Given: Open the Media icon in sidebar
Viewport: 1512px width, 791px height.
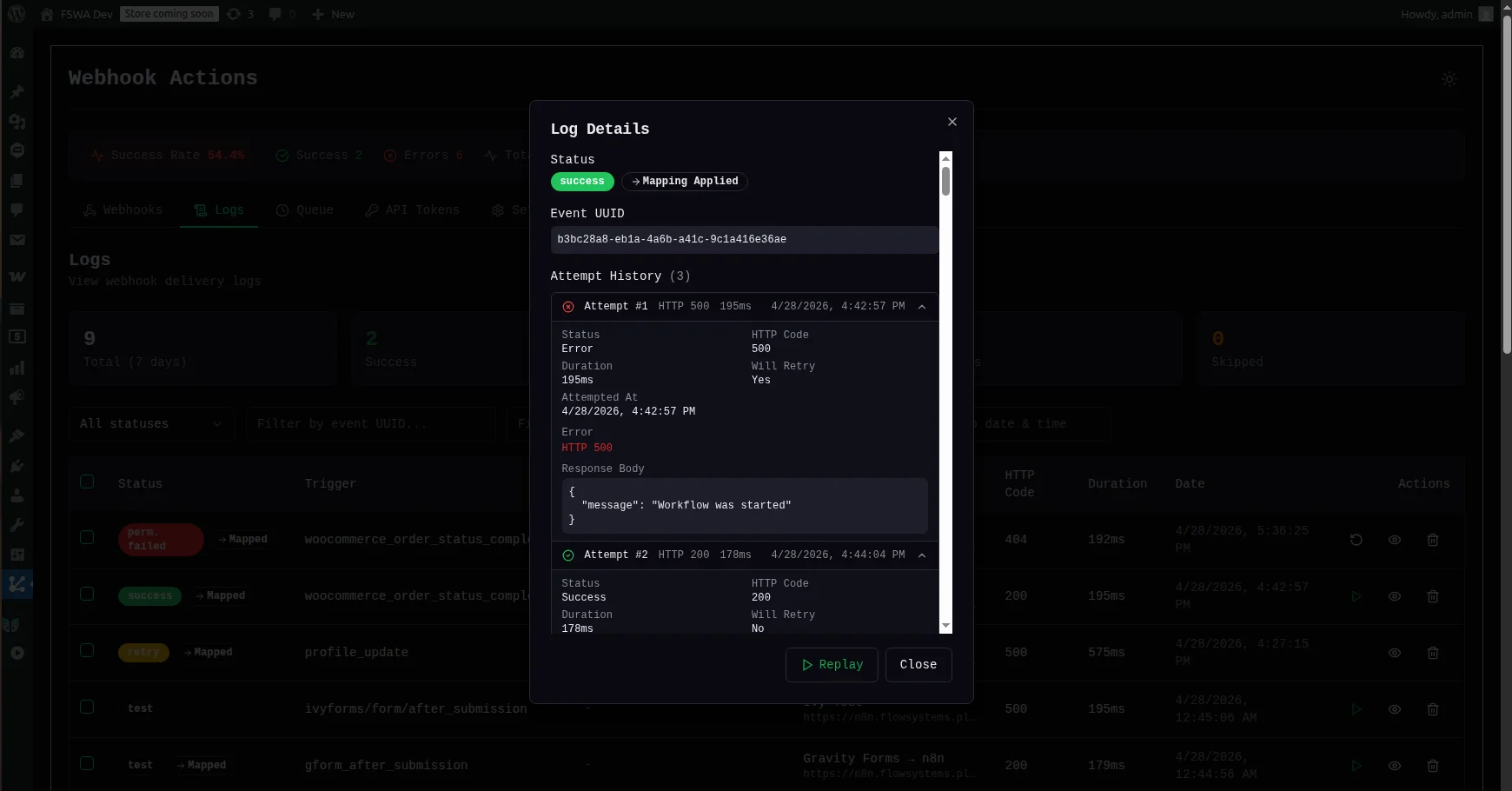Looking at the screenshot, I should point(17,121).
